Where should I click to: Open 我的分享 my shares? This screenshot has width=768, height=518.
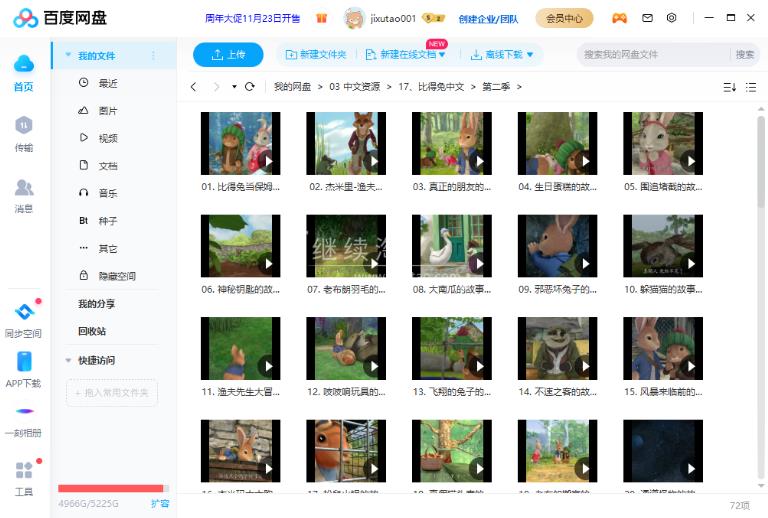pos(96,304)
